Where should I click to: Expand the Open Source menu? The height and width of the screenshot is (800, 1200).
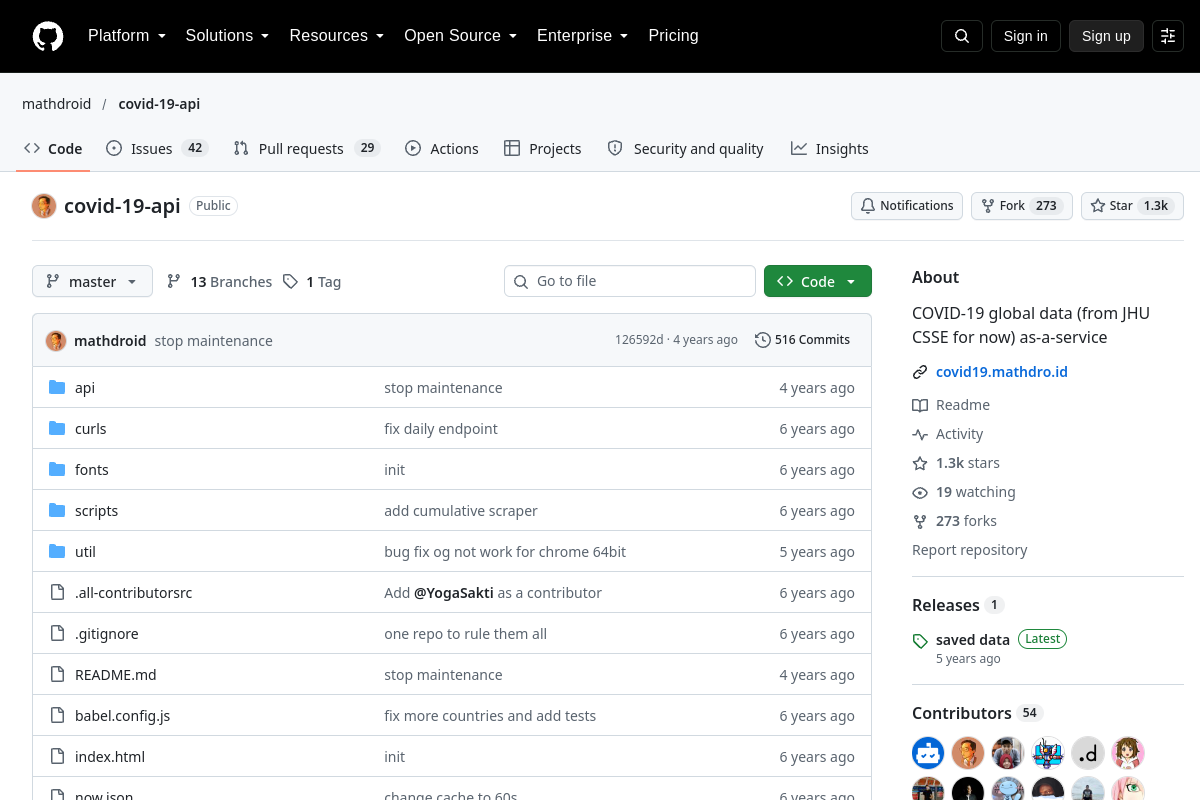point(460,36)
